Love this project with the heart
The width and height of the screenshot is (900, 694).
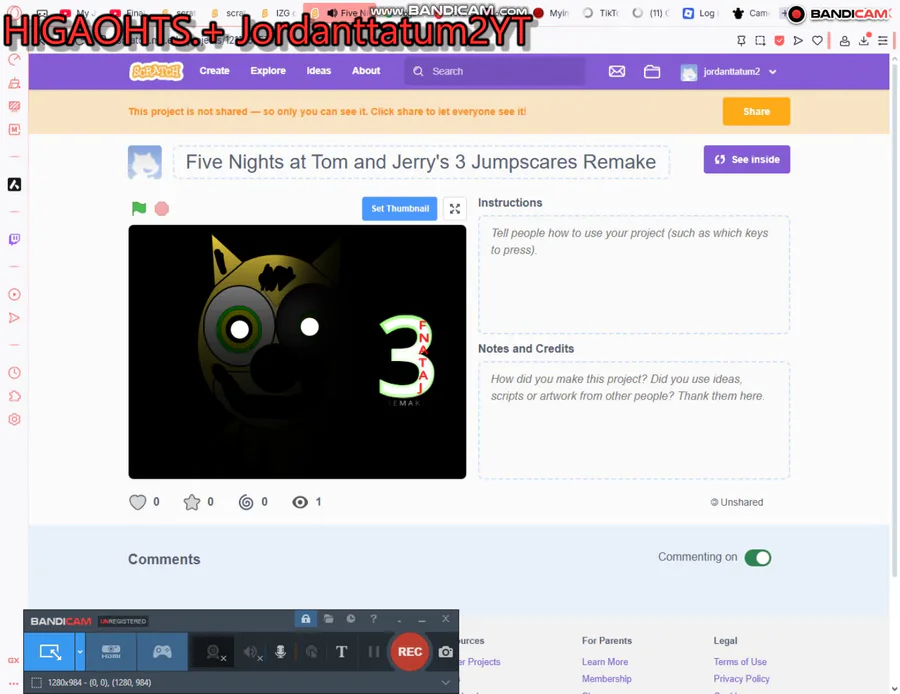pyautogui.click(x=138, y=502)
